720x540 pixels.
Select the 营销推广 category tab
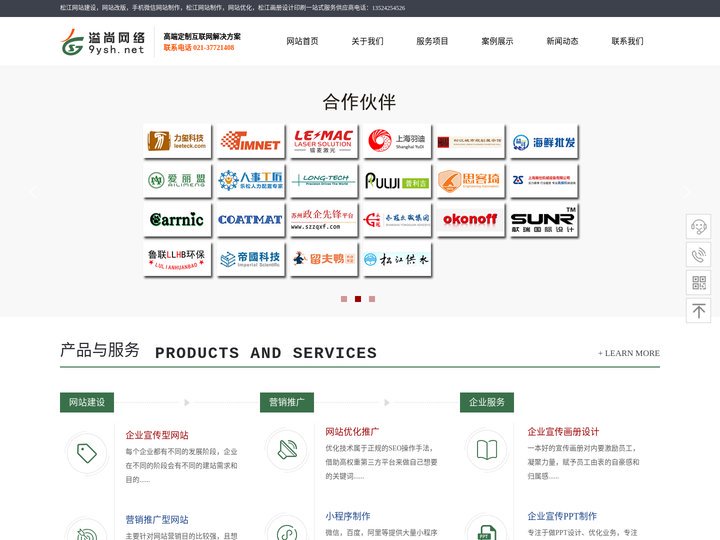pyautogui.click(x=287, y=402)
